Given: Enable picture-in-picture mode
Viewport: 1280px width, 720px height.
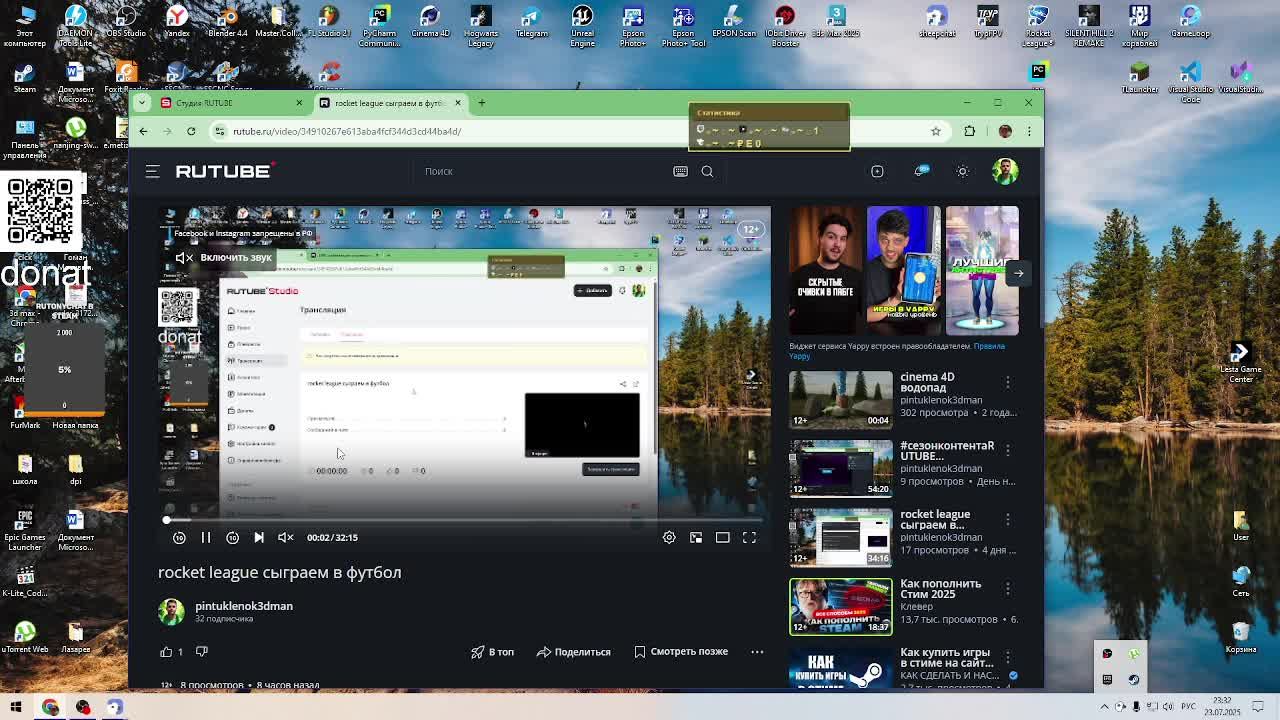Looking at the screenshot, I should tap(696, 537).
